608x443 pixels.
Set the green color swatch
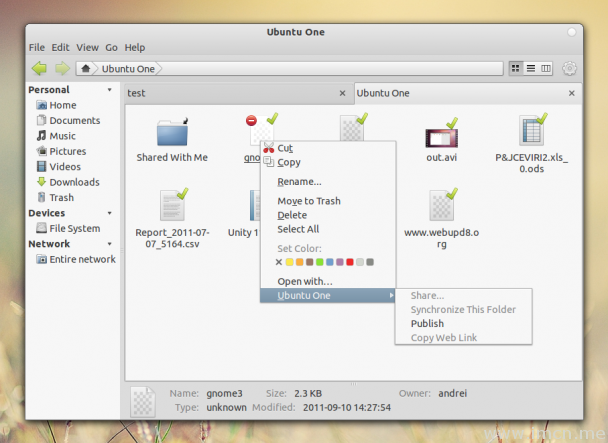(320, 262)
